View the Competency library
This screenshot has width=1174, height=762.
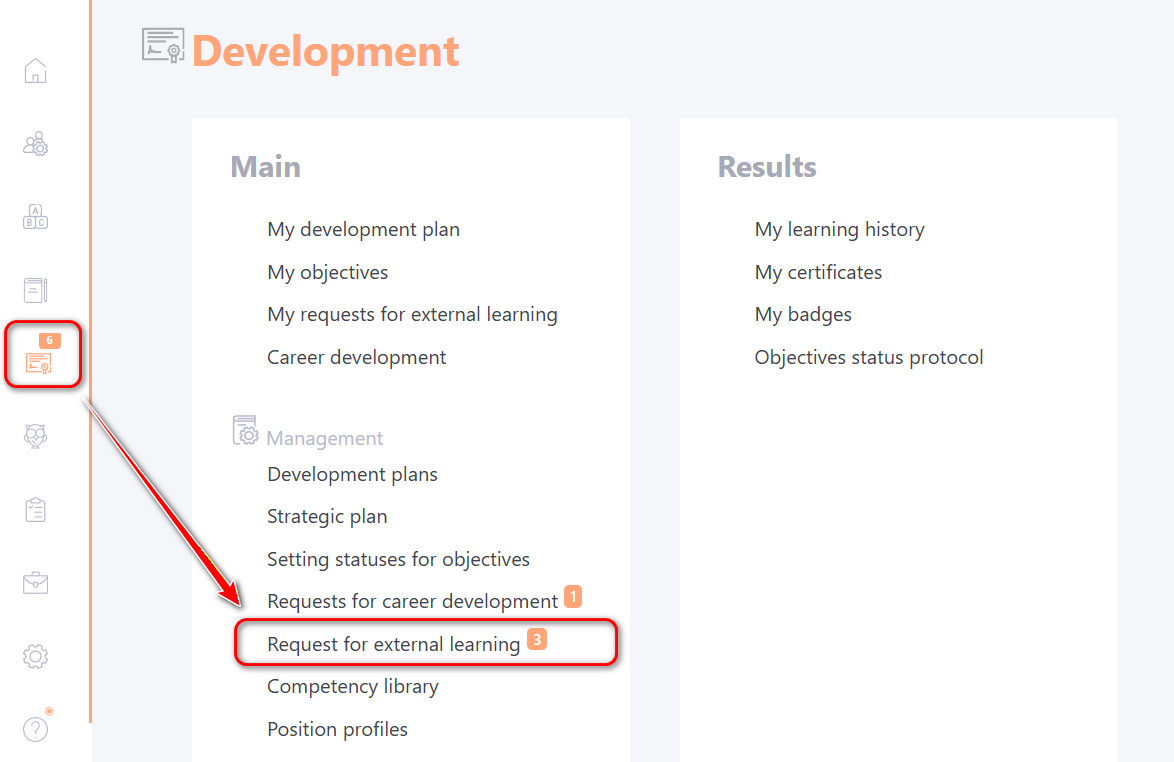[x=352, y=686]
